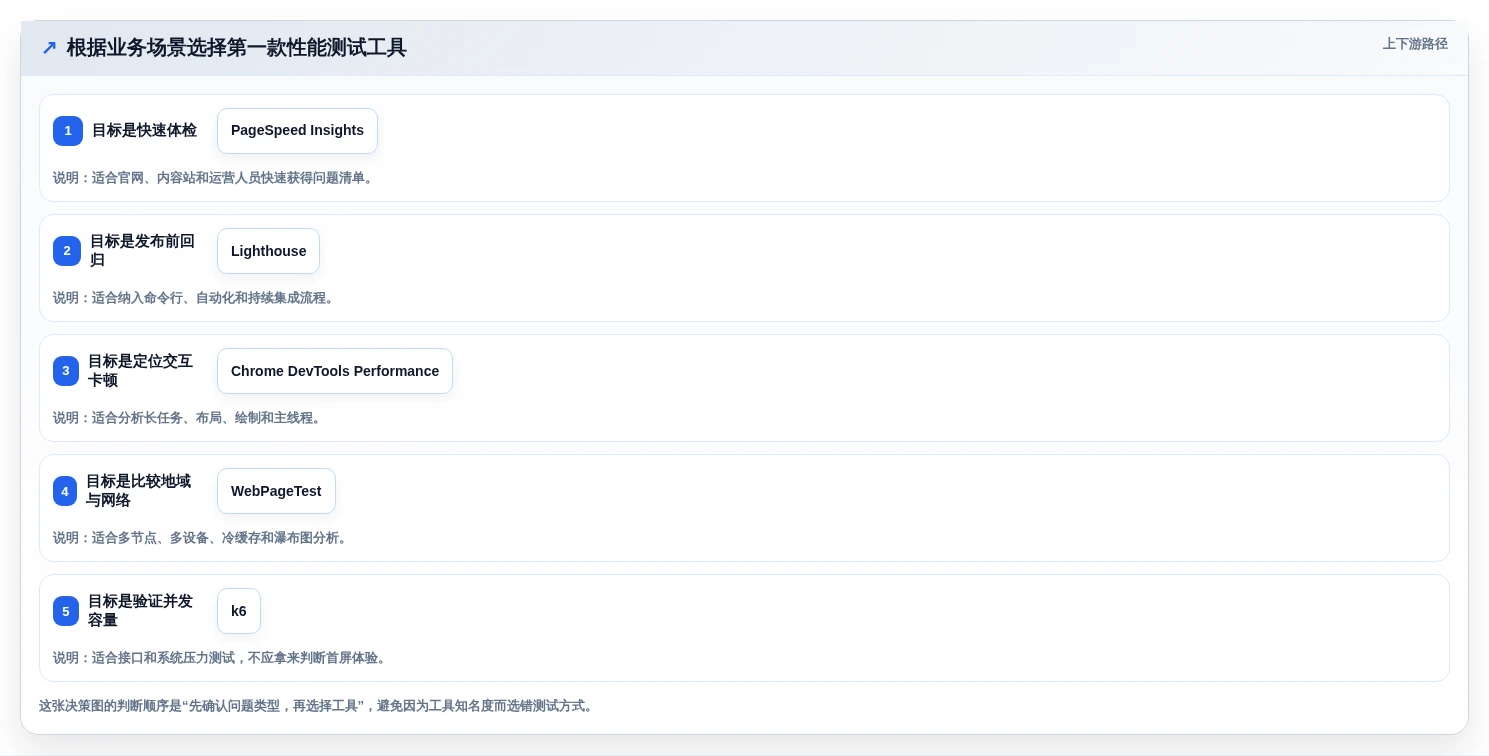Click the 上下游路径 label in header
This screenshot has width=1489, height=756.
pyautogui.click(x=1415, y=44)
